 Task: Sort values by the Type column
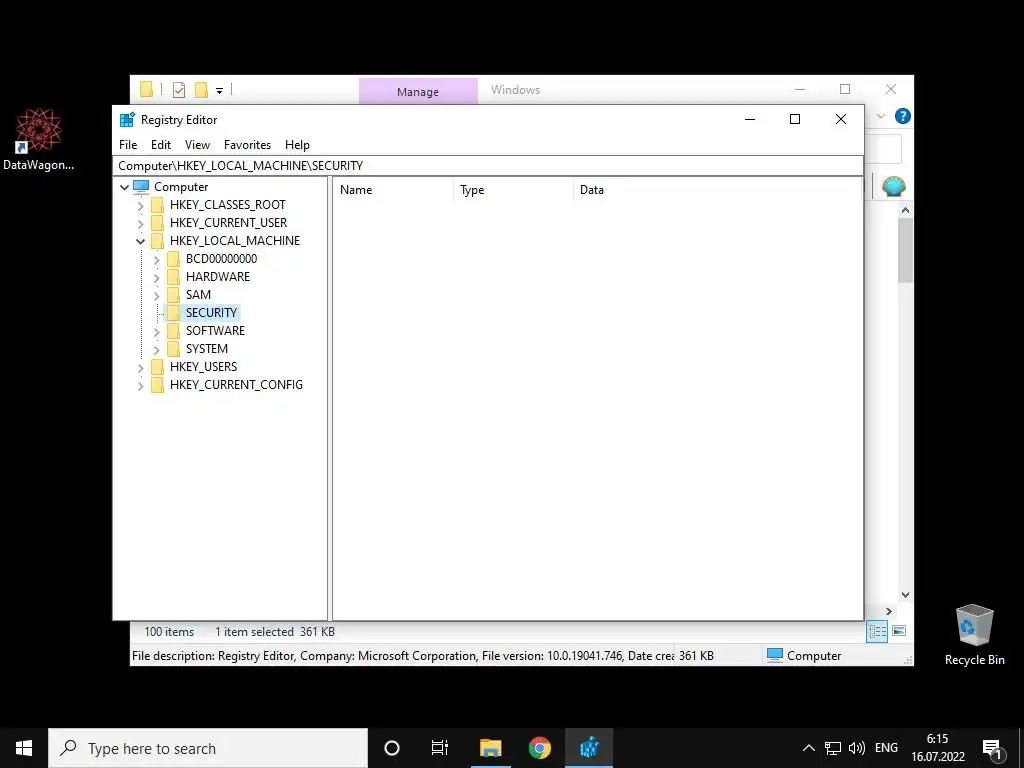coord(513,190)
